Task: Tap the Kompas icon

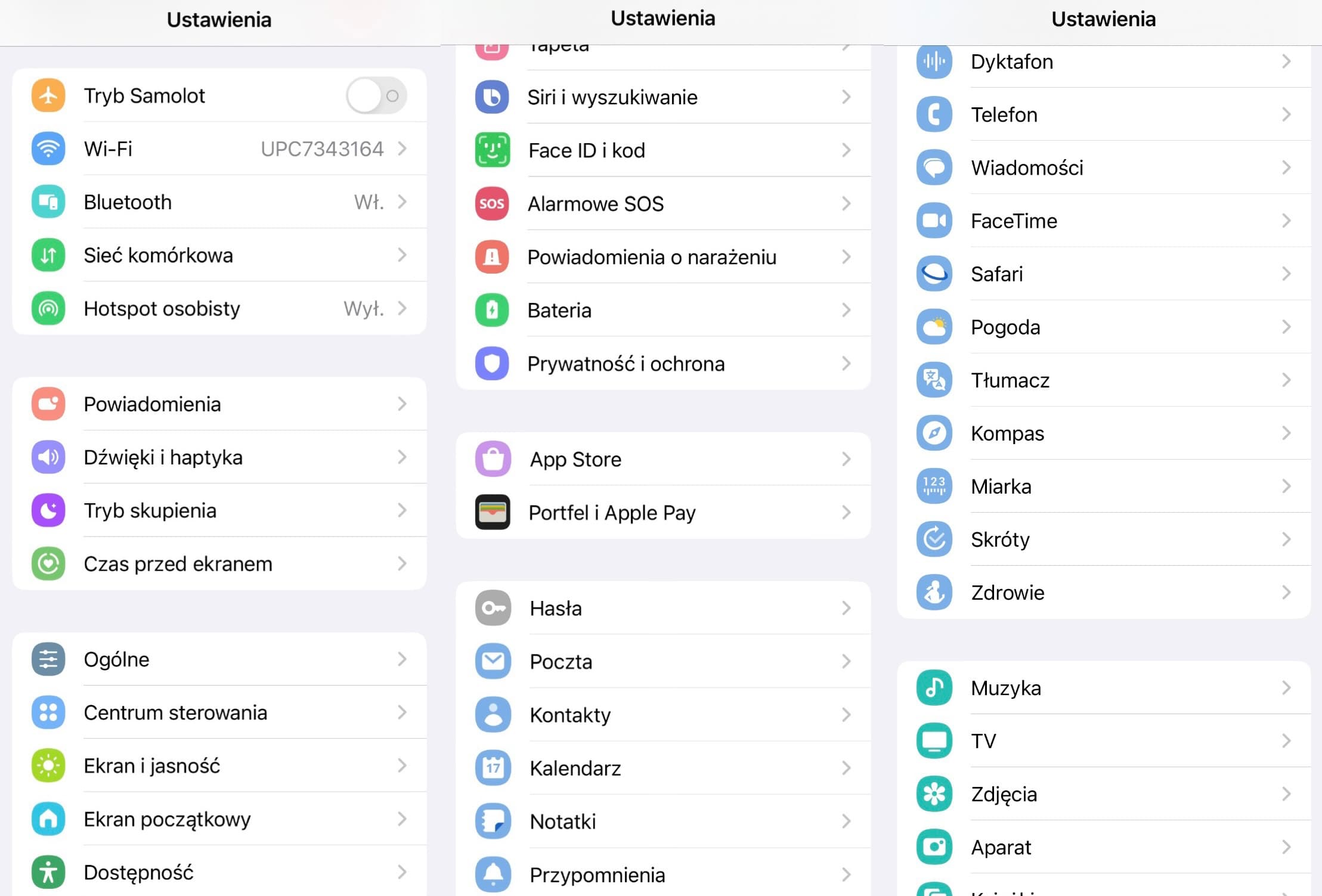Action: pos(934,433)
